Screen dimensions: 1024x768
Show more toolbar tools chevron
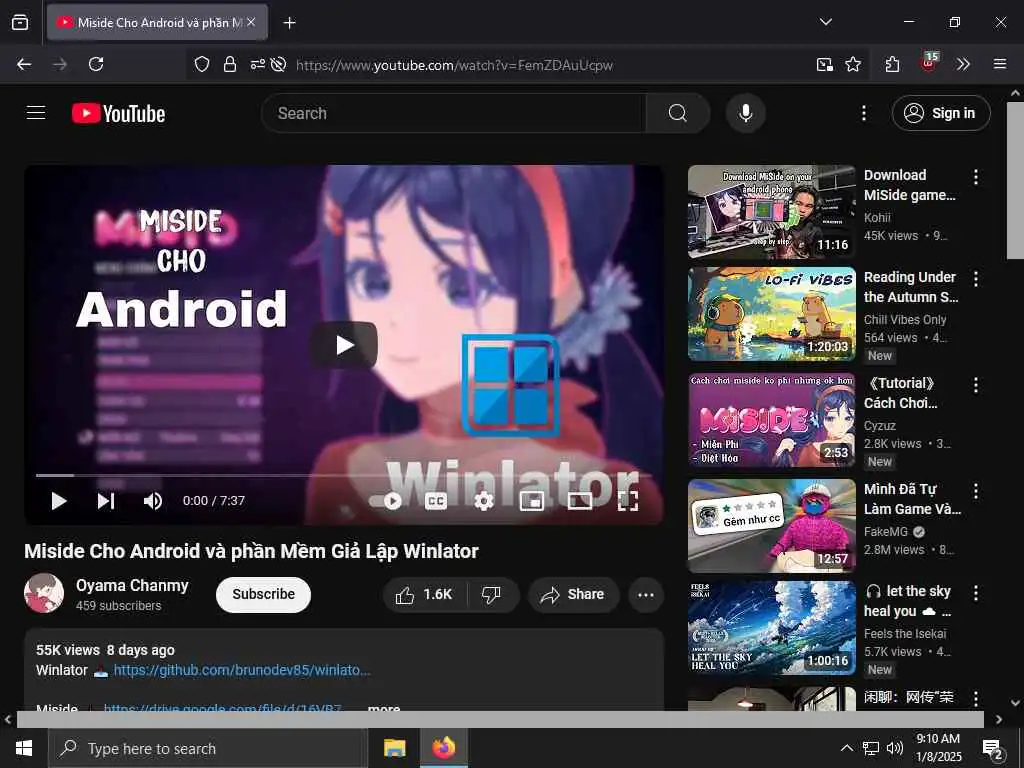tap(963, 64)
